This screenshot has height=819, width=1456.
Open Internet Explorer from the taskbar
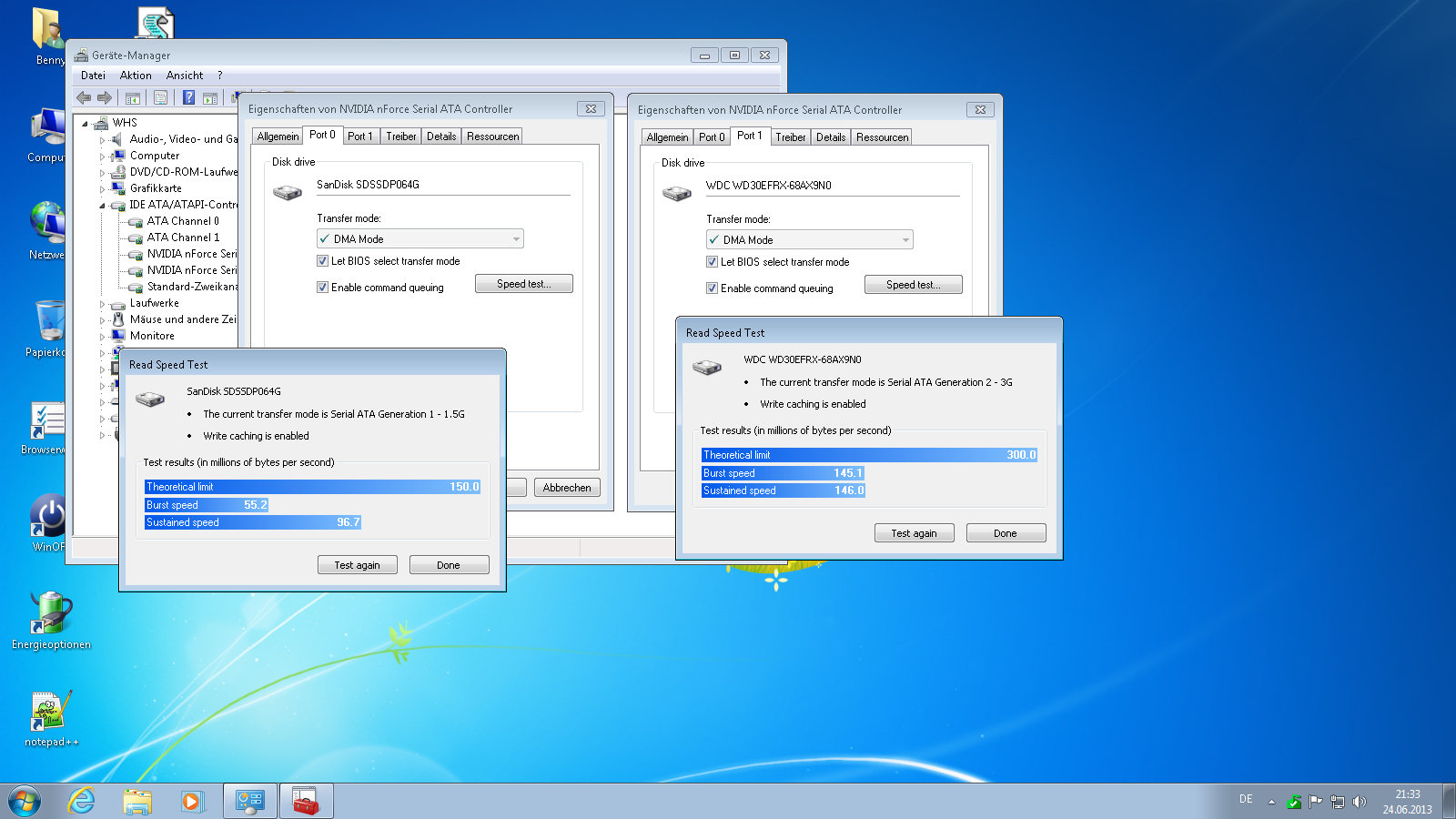click(82, 801)
